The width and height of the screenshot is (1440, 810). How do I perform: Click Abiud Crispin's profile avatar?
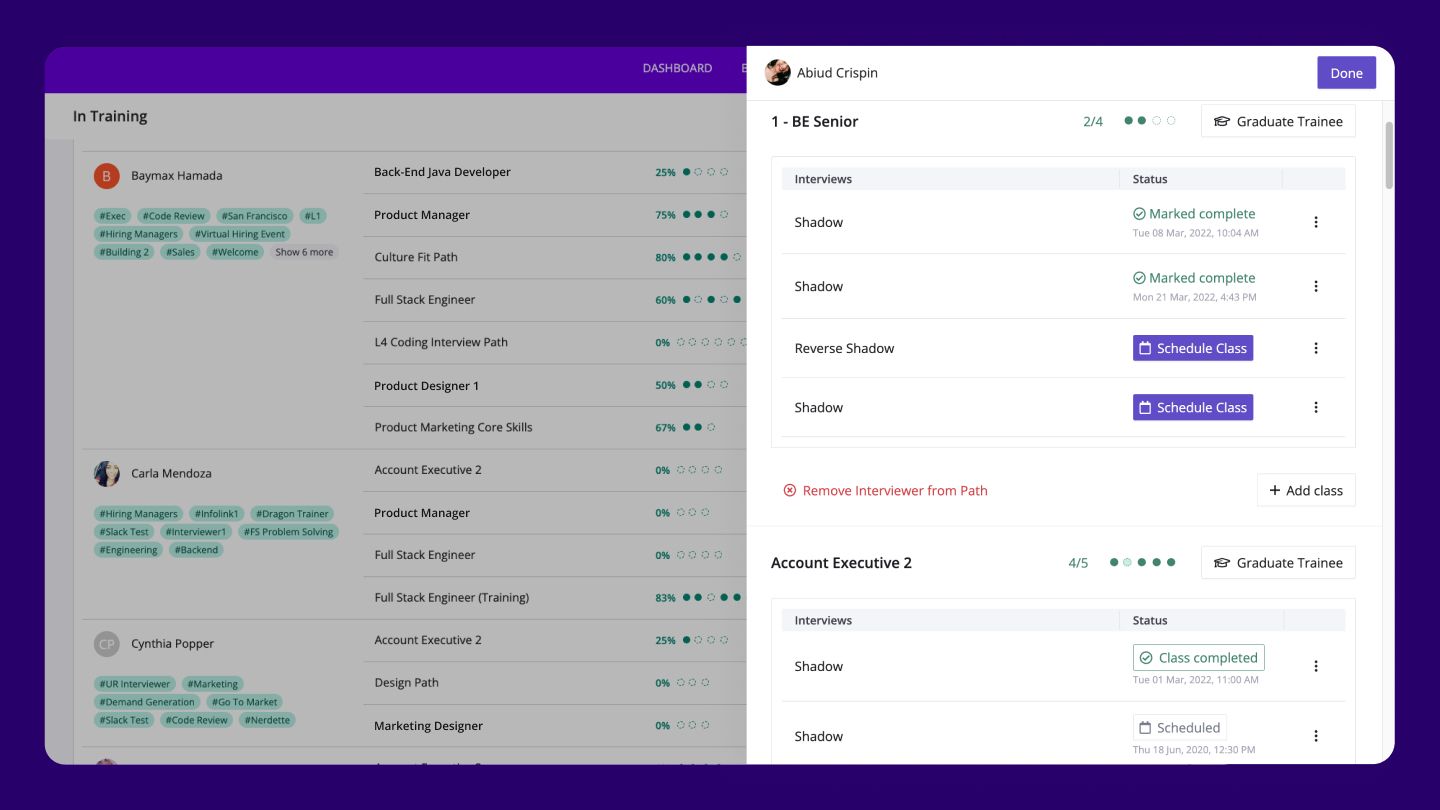click(778, 73)
